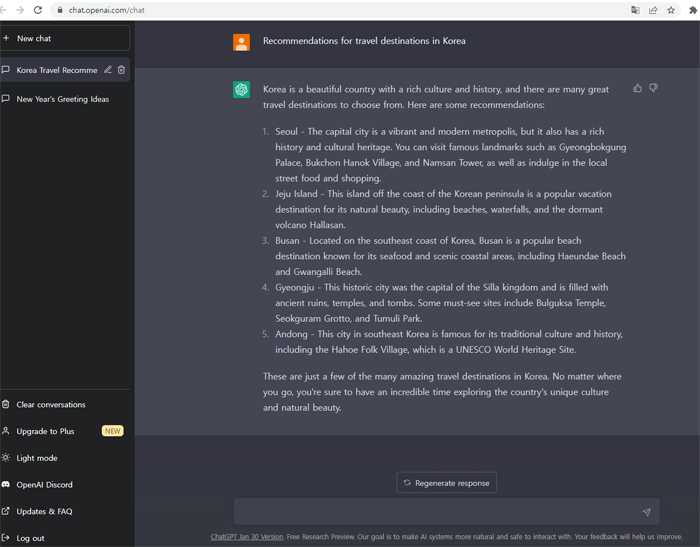Switch to Light mode
Viewport: 700px width, 547px height.
point(65,458)
